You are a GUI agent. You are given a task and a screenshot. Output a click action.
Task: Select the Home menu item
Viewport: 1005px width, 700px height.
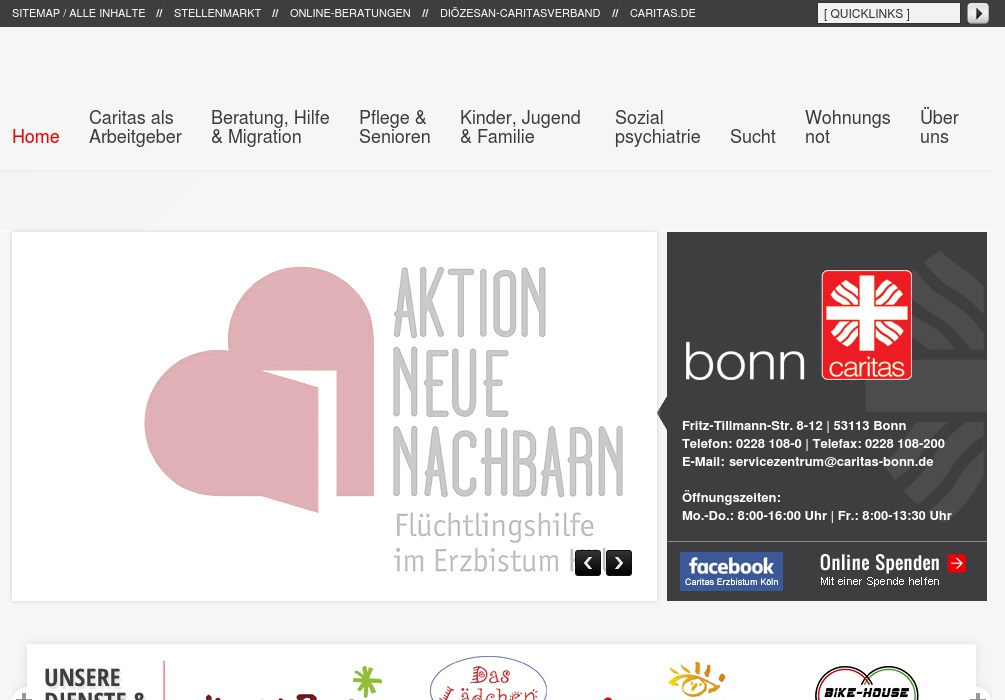[36, 137]
